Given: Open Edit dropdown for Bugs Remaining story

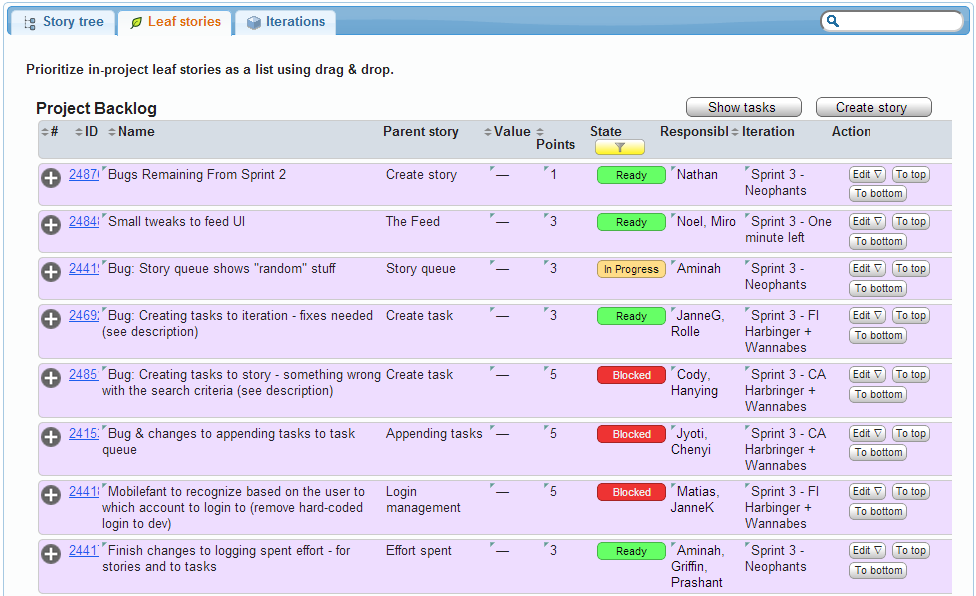Looking at the screenshot, I should coord(867,174).
